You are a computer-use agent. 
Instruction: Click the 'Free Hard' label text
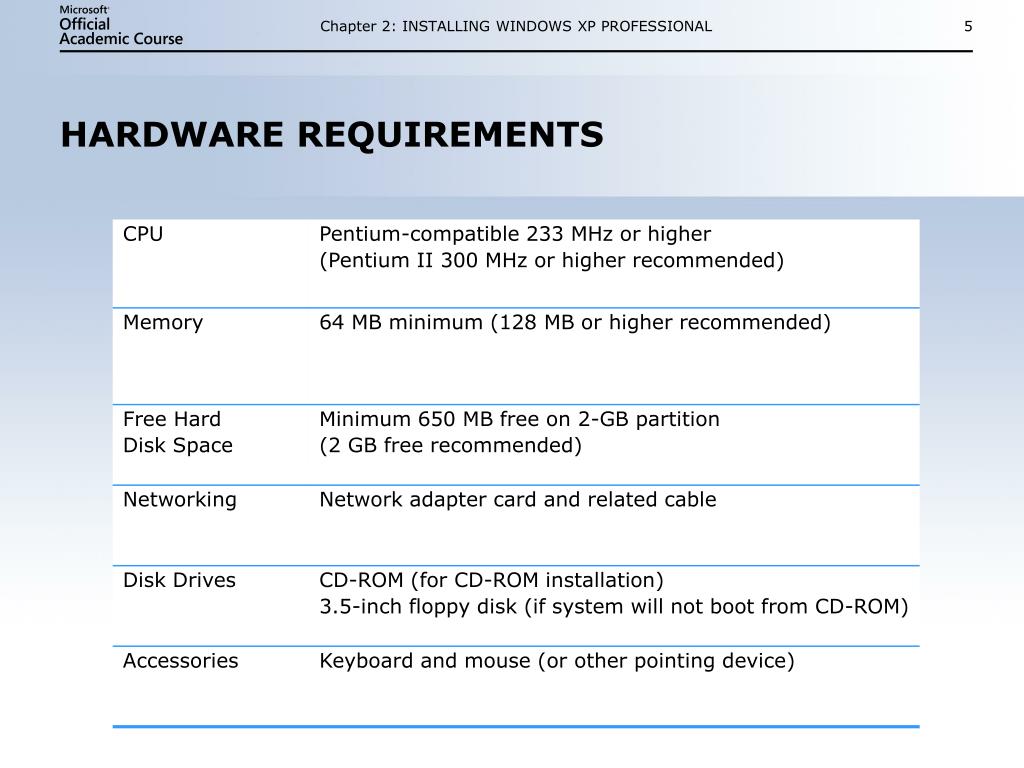click(x=172, y=419)
